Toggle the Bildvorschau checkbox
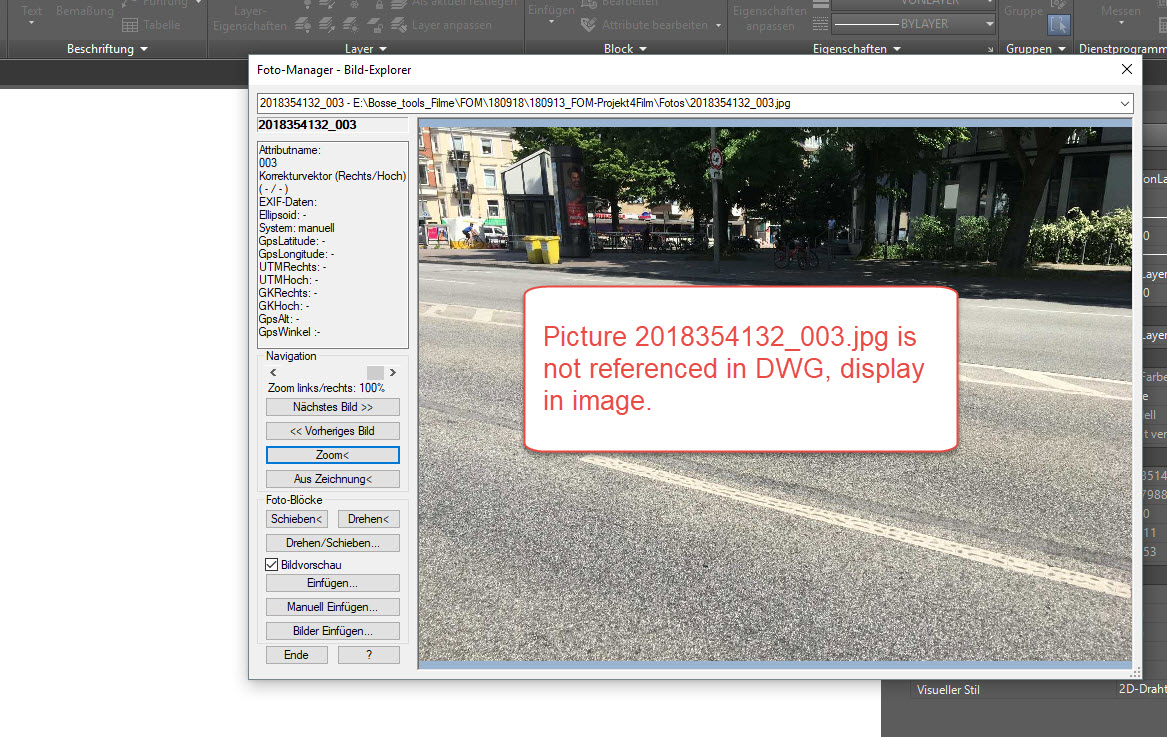1167x737 pixels. pos(272,565)
